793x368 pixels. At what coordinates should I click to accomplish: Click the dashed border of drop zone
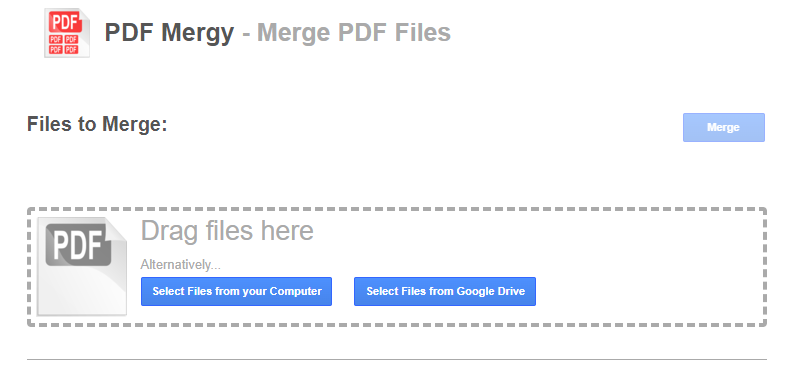click(397, 209)
